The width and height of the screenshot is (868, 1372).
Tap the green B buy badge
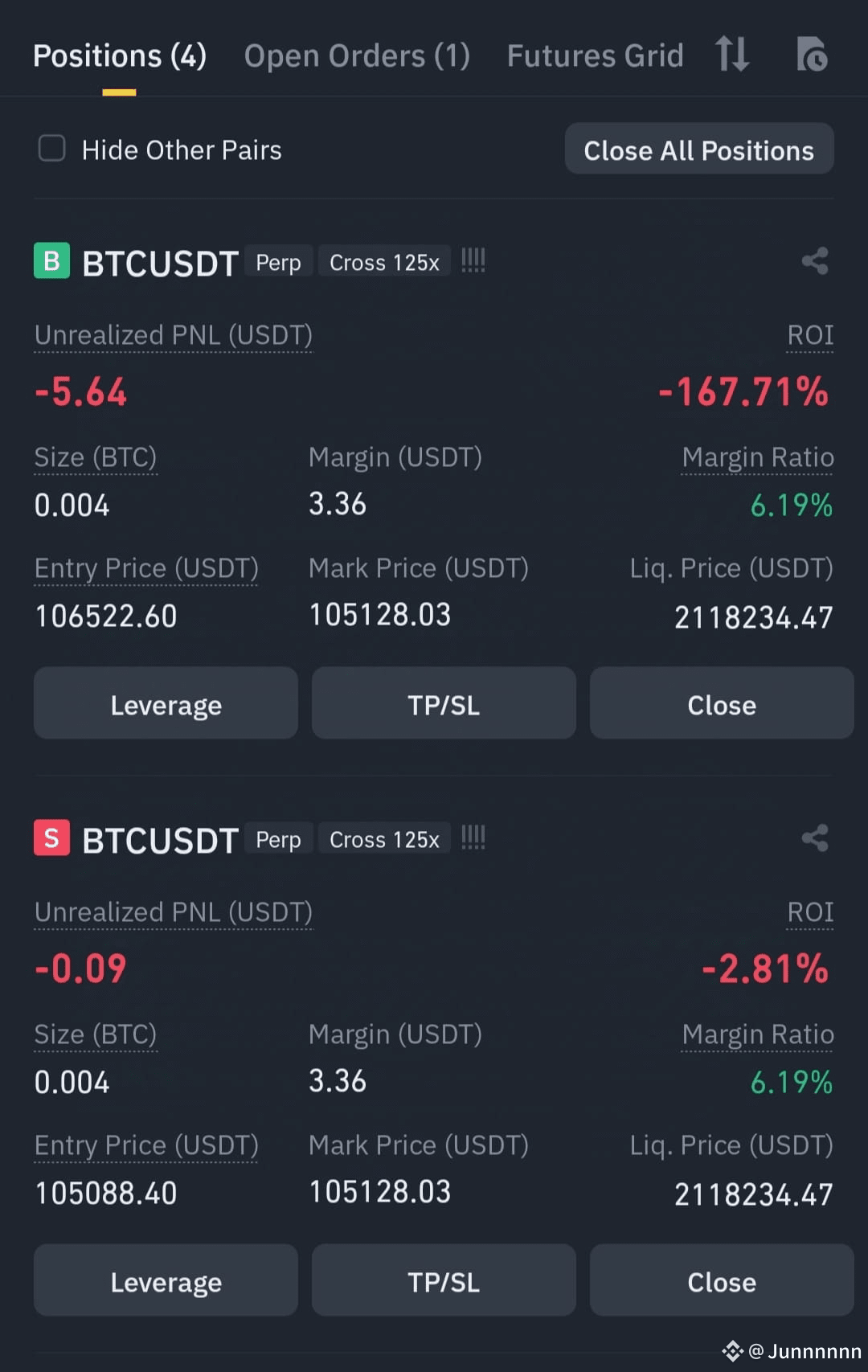click(x=51, y=261)
